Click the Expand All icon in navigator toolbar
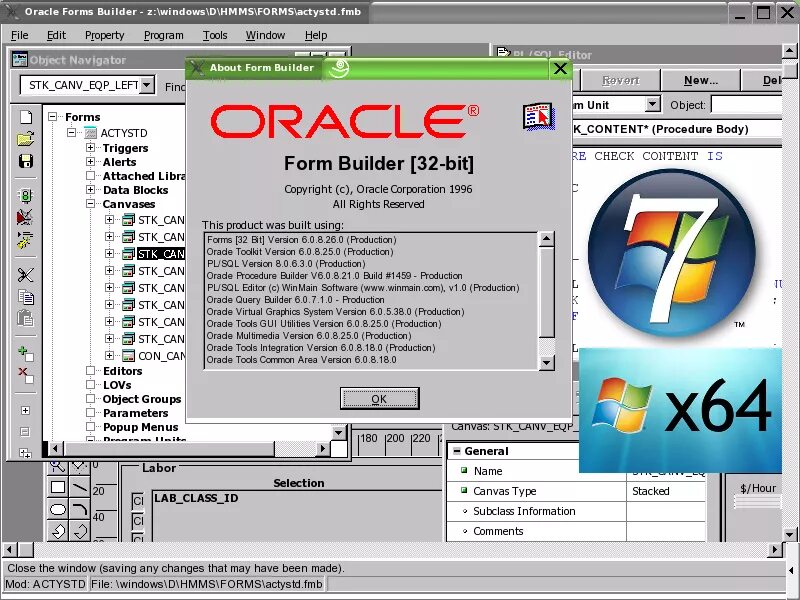Screen dimensions: 800x600 (25, 453)
